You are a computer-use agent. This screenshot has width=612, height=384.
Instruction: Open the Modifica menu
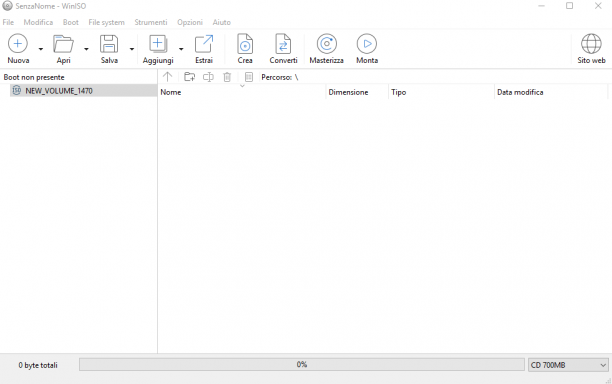point(38,22)
